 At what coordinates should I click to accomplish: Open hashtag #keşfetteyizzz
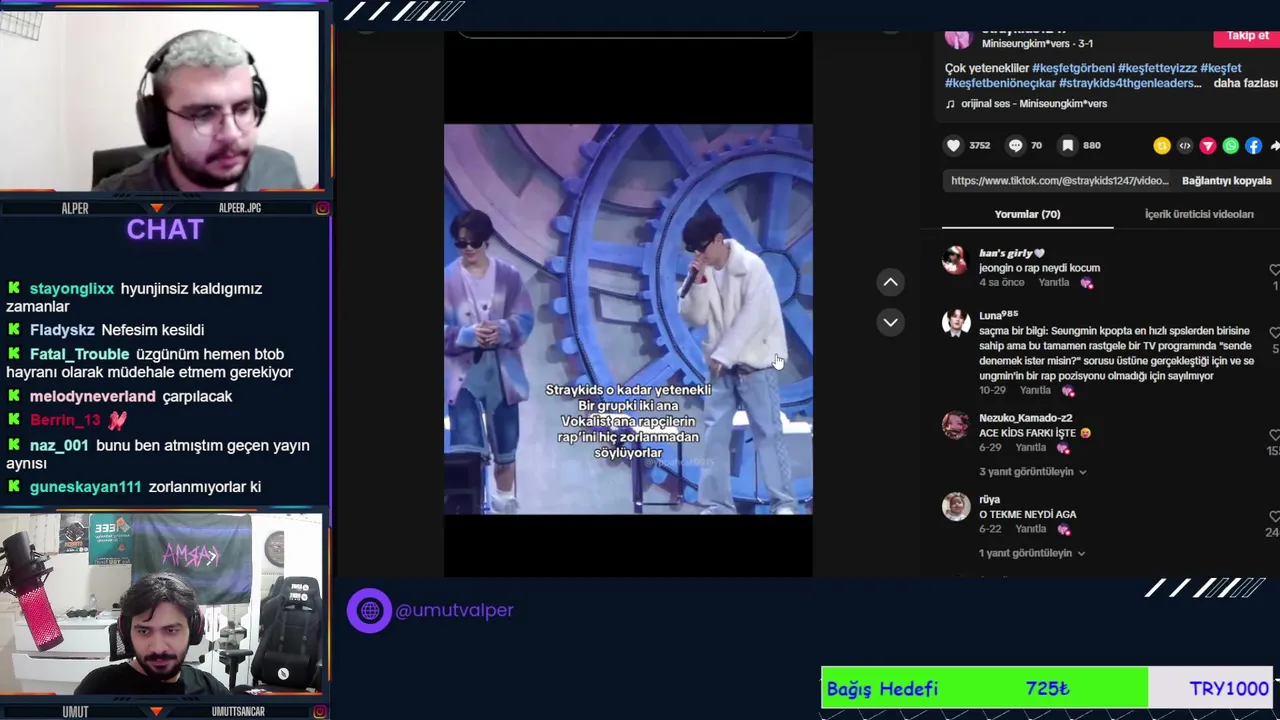(x=1157, y=69)
